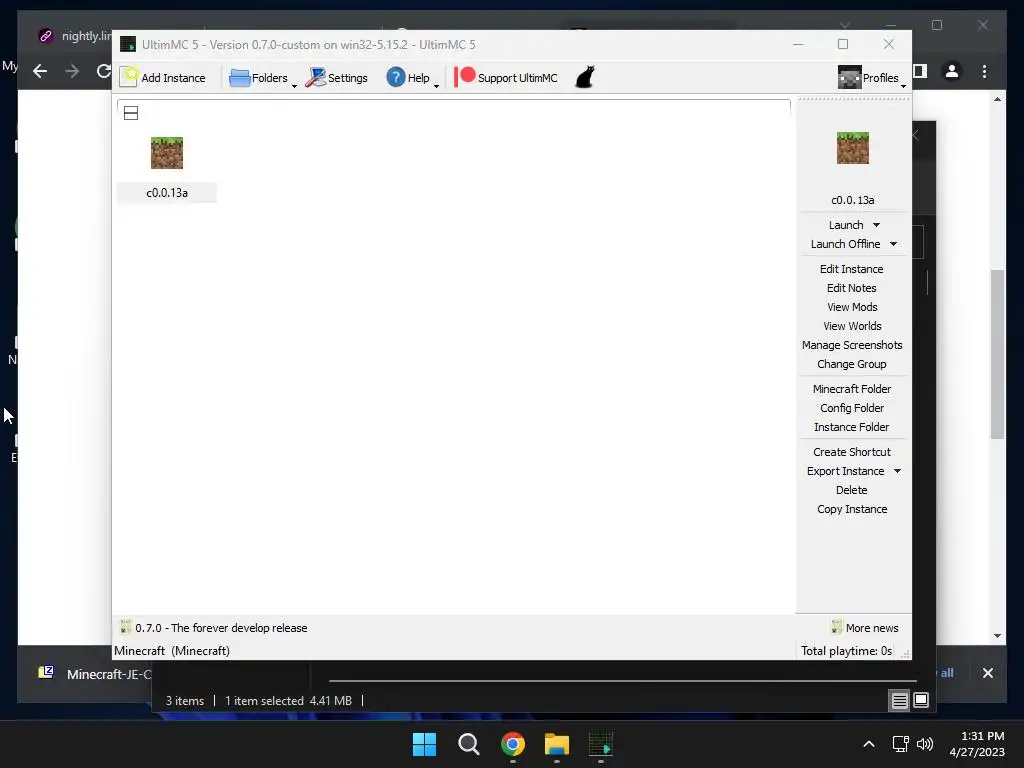Screen dimensions: 1024x768
Task: Open Manage Screenshots
Action: 852,345
